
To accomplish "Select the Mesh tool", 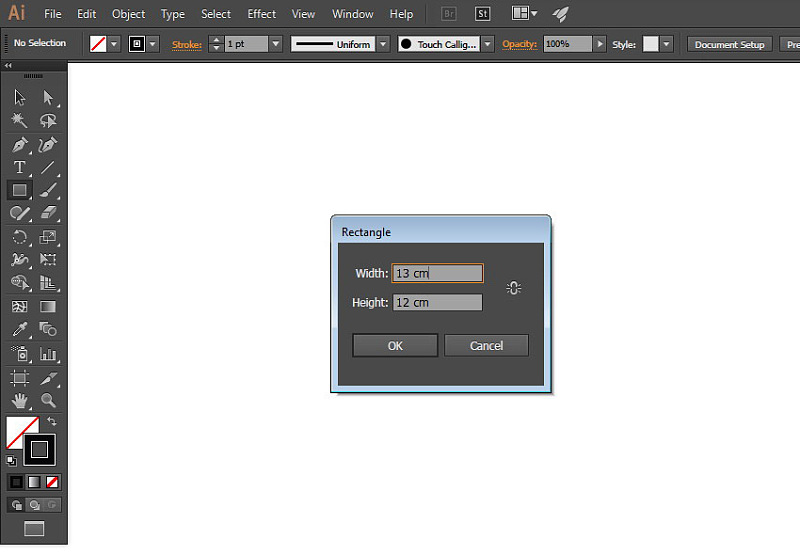I will coord(19,307).
